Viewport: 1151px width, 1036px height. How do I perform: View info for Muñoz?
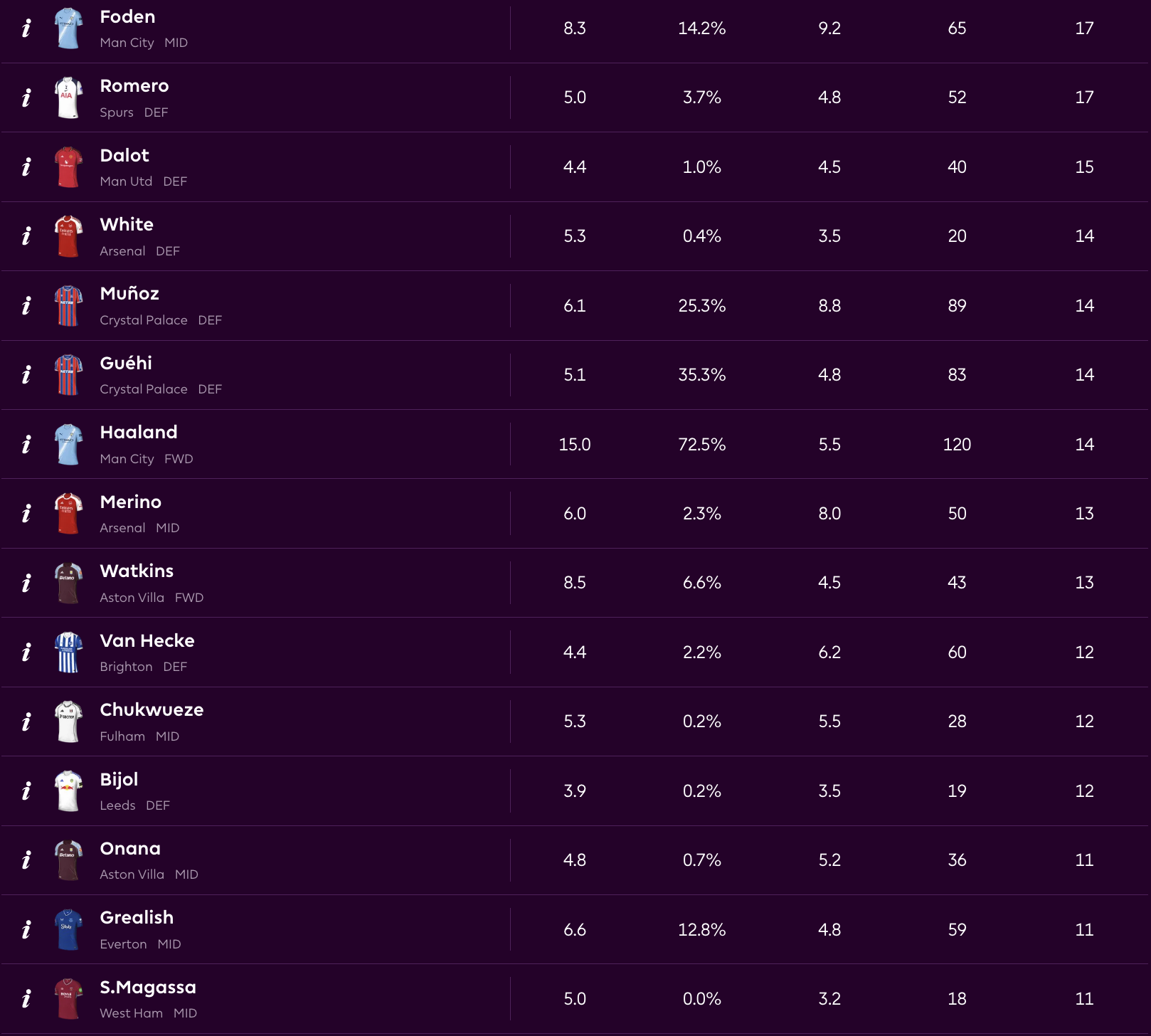pos(26,306)
